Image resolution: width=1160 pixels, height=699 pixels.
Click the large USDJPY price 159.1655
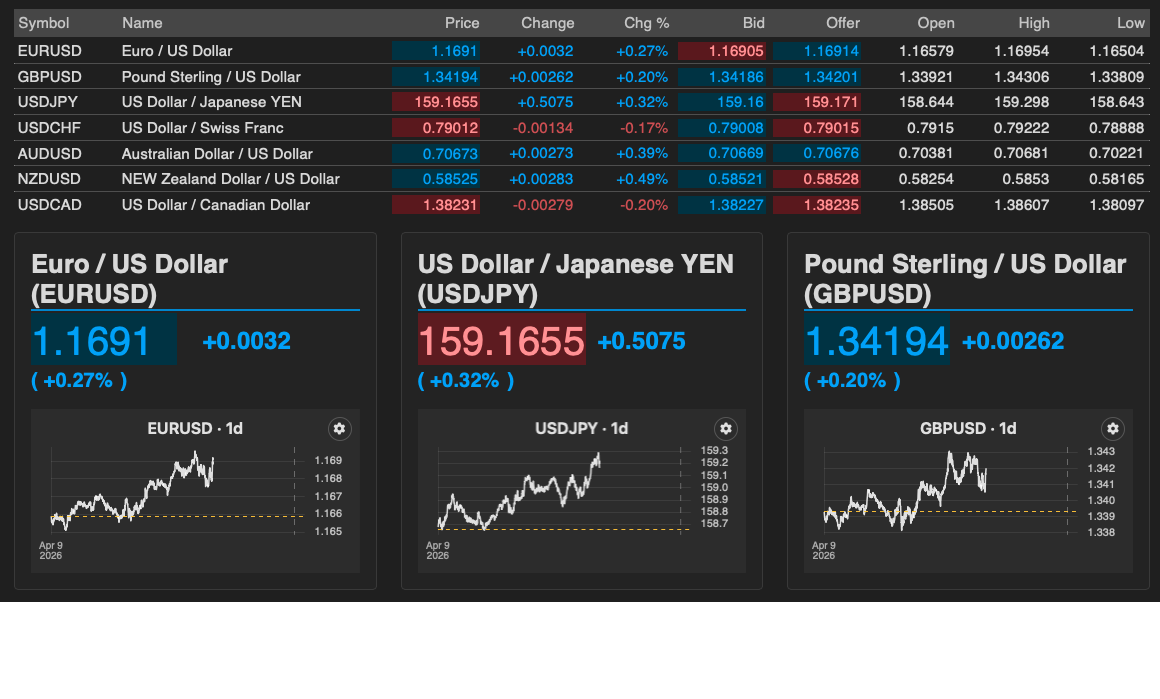(x=501, y=340)
